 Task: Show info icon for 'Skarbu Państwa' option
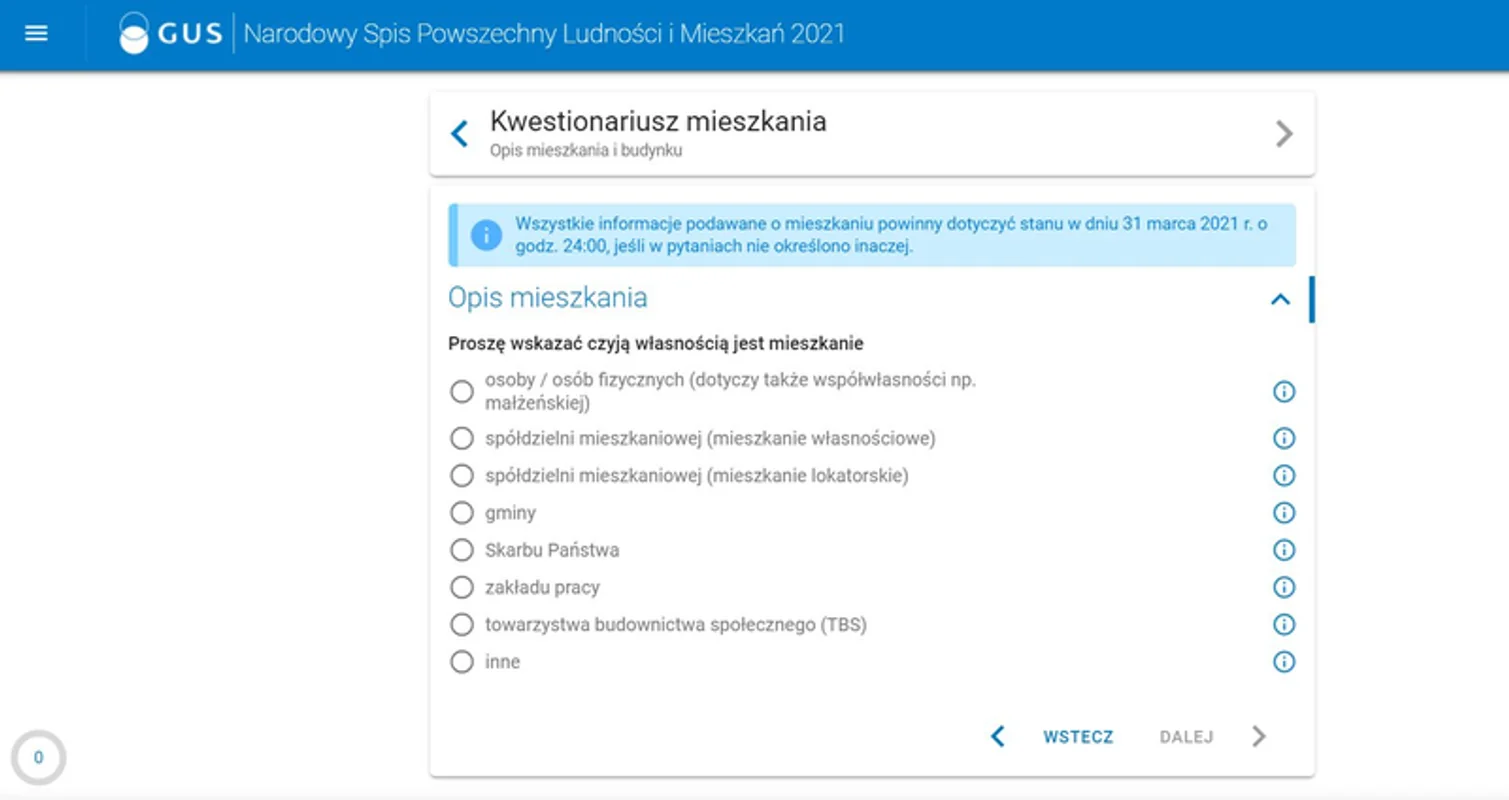1283,550
